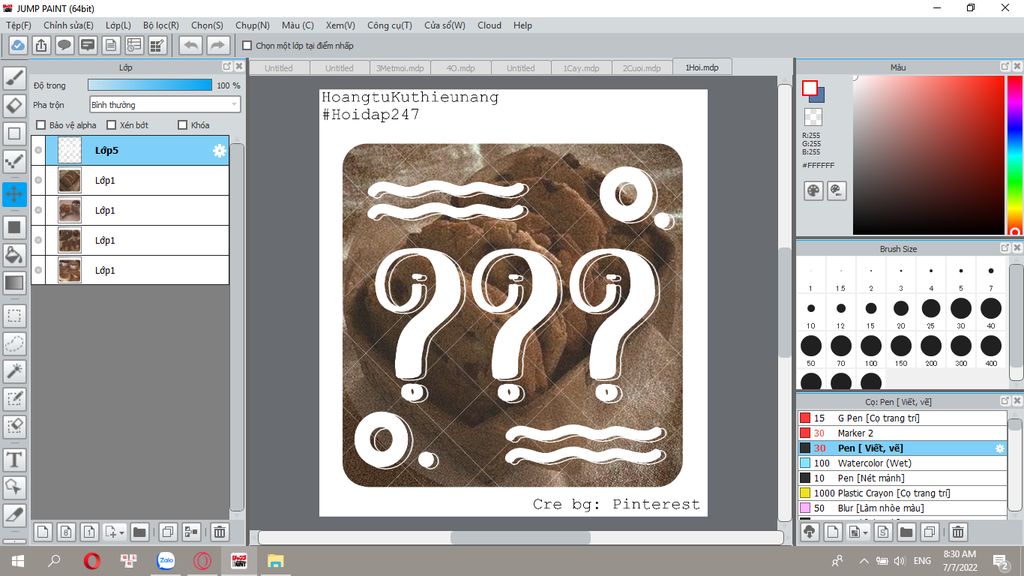Open Công cụ(T) menu
The height and width of the screenshot is (576, 1024).
(x=390, y=25)
